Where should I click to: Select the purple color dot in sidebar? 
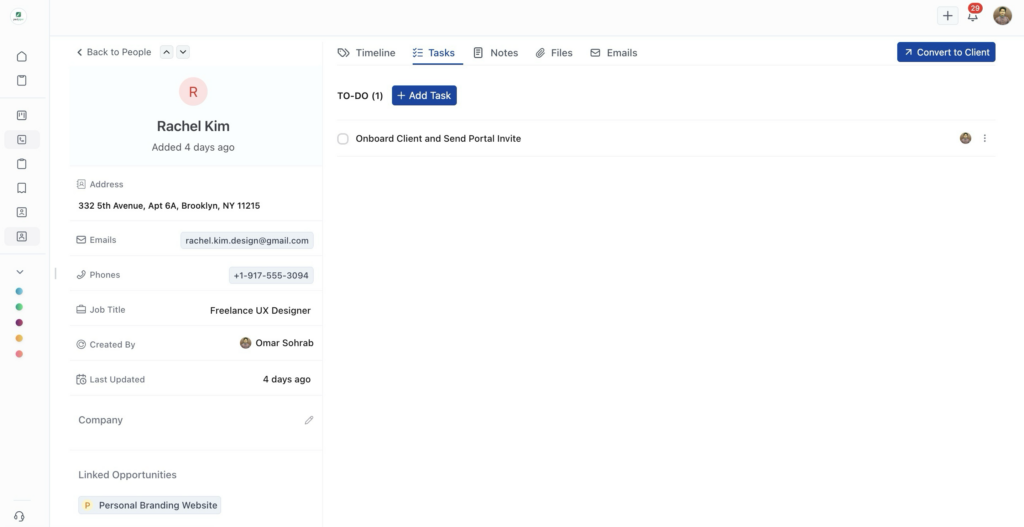(19, 323)
